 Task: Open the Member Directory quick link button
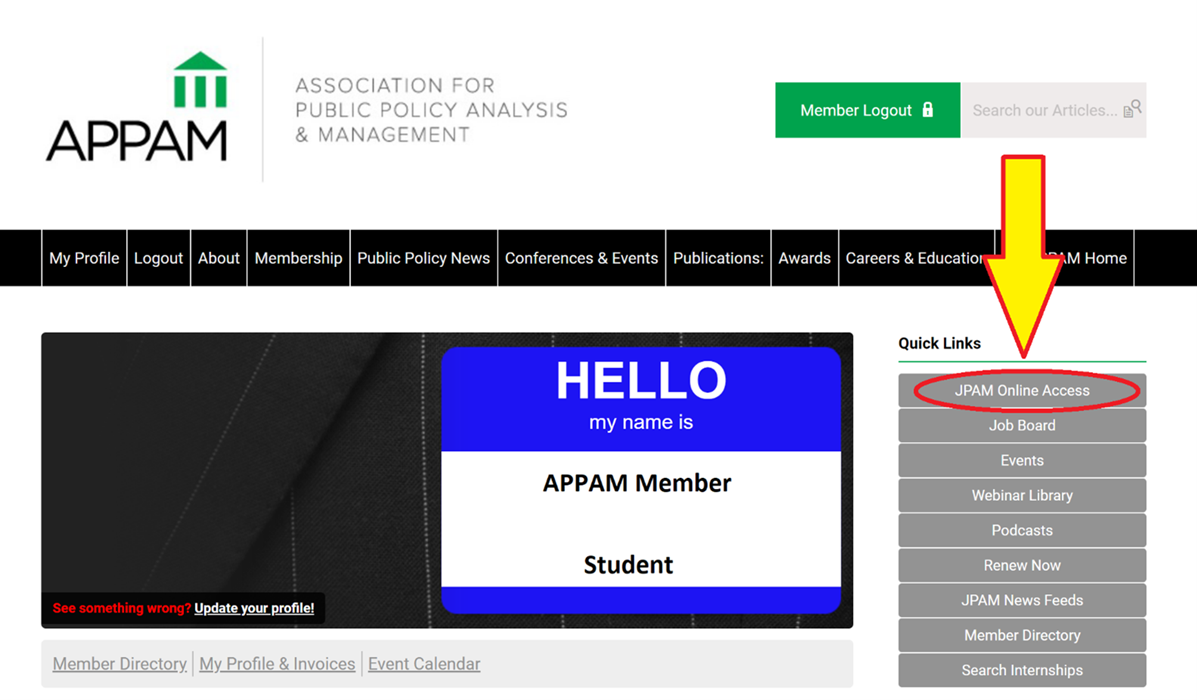(x=1022, y=635)
